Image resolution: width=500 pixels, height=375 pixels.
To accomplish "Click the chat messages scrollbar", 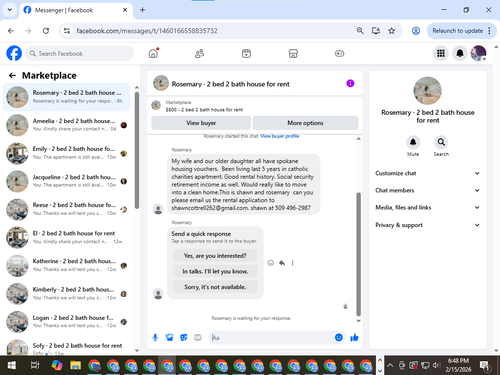I will coord(359,254).
